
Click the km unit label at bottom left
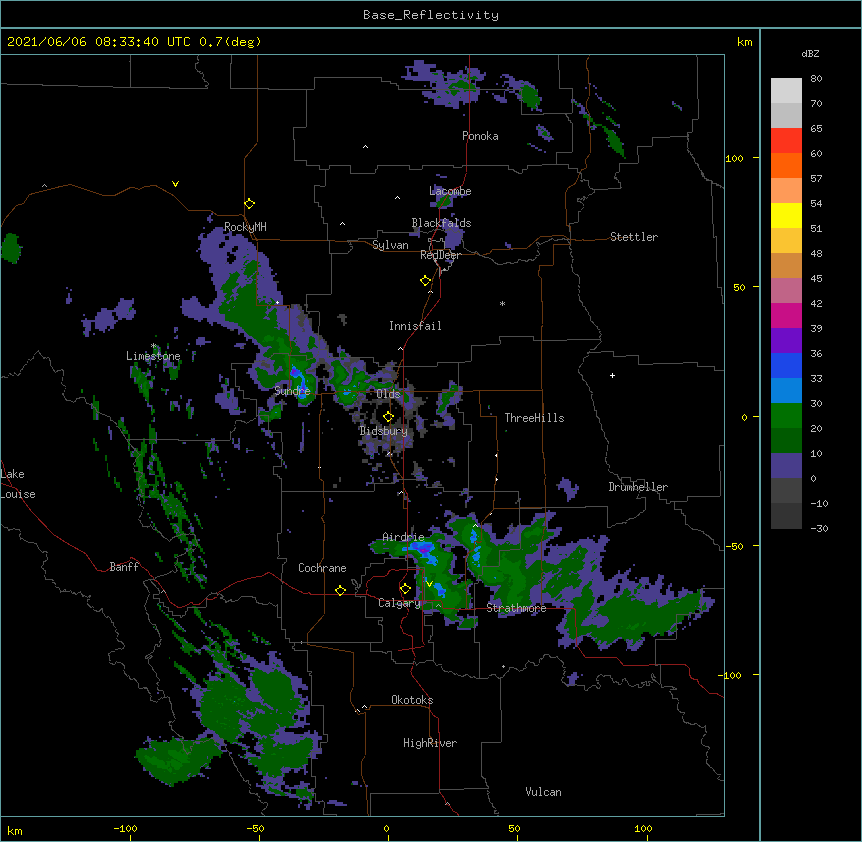point(15,830)
